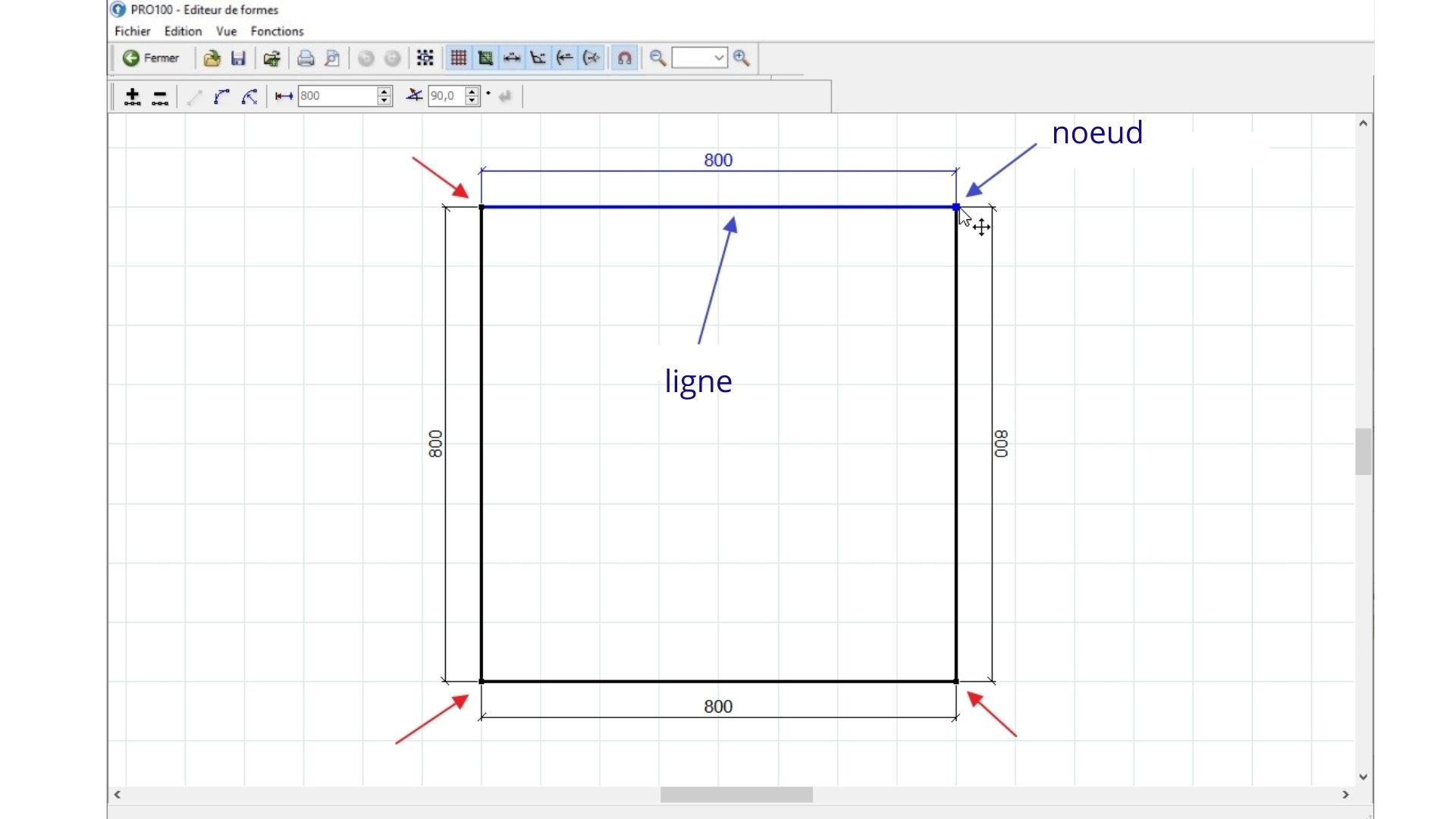Decrease angle value with down spinner
The width and height of the screenshot is (1456, 819).
(x=472, y=101)
